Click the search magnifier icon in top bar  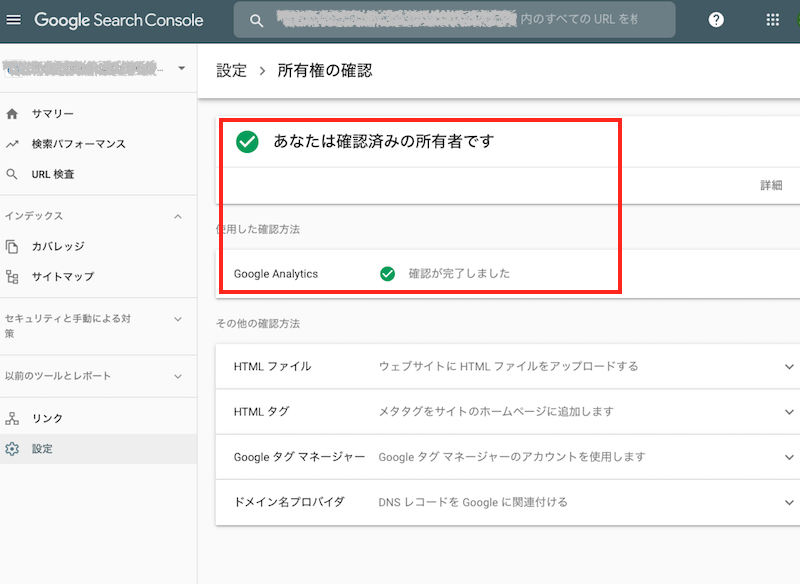tap(256, 20)
